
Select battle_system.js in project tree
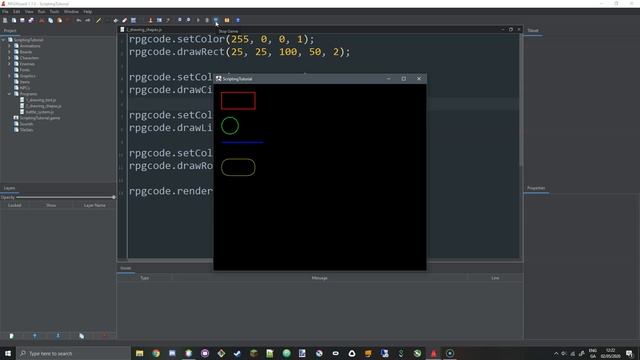click(x=37, y=112)
